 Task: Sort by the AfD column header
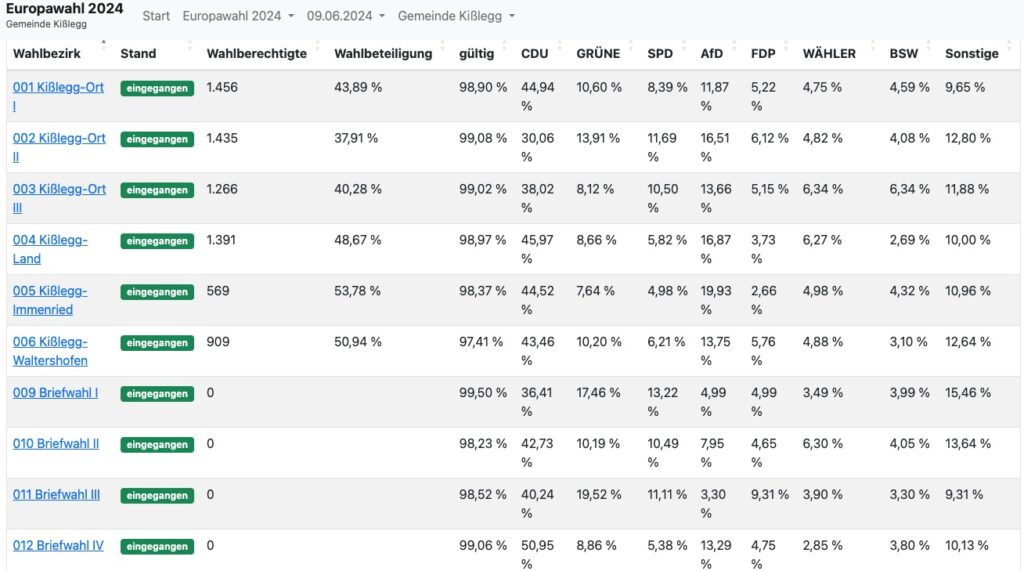point(712,54)
